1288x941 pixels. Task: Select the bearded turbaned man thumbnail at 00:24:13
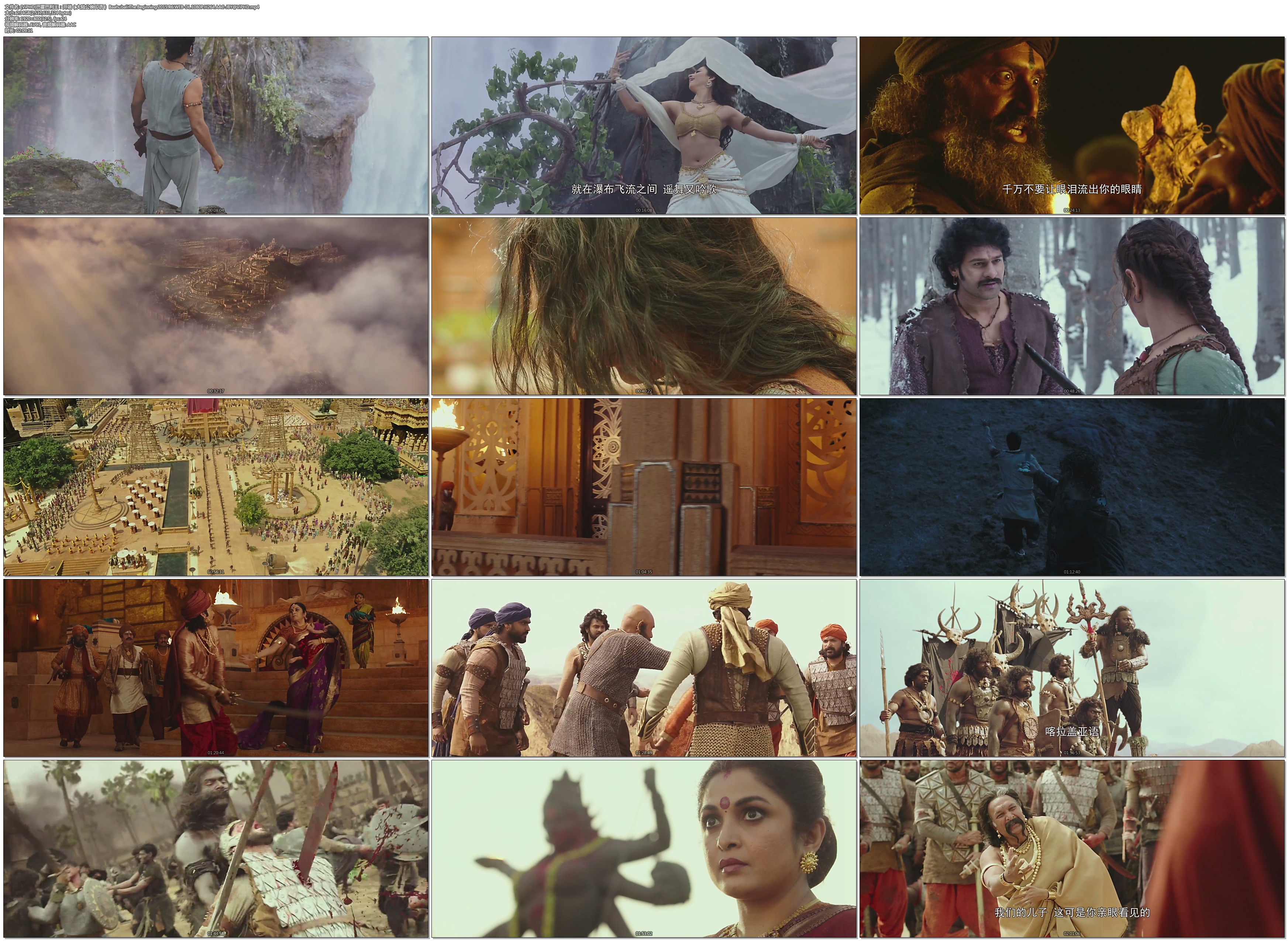click(x=1072, y=125)
